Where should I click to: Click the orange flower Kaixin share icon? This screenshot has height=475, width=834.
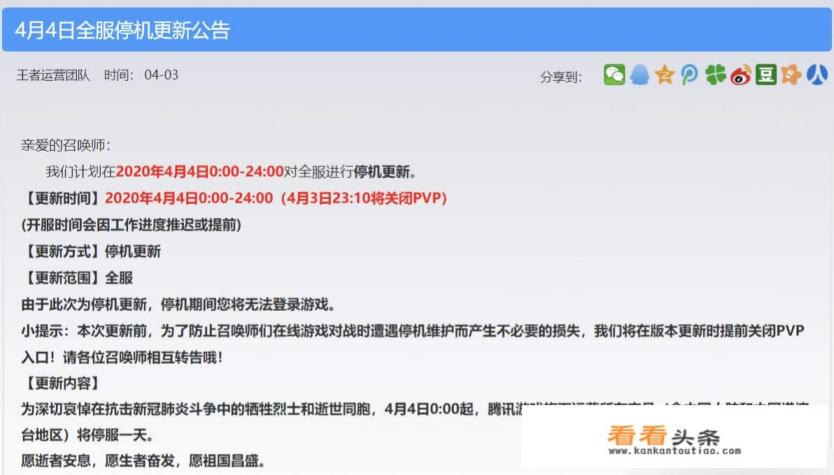[x=791, y=75]
